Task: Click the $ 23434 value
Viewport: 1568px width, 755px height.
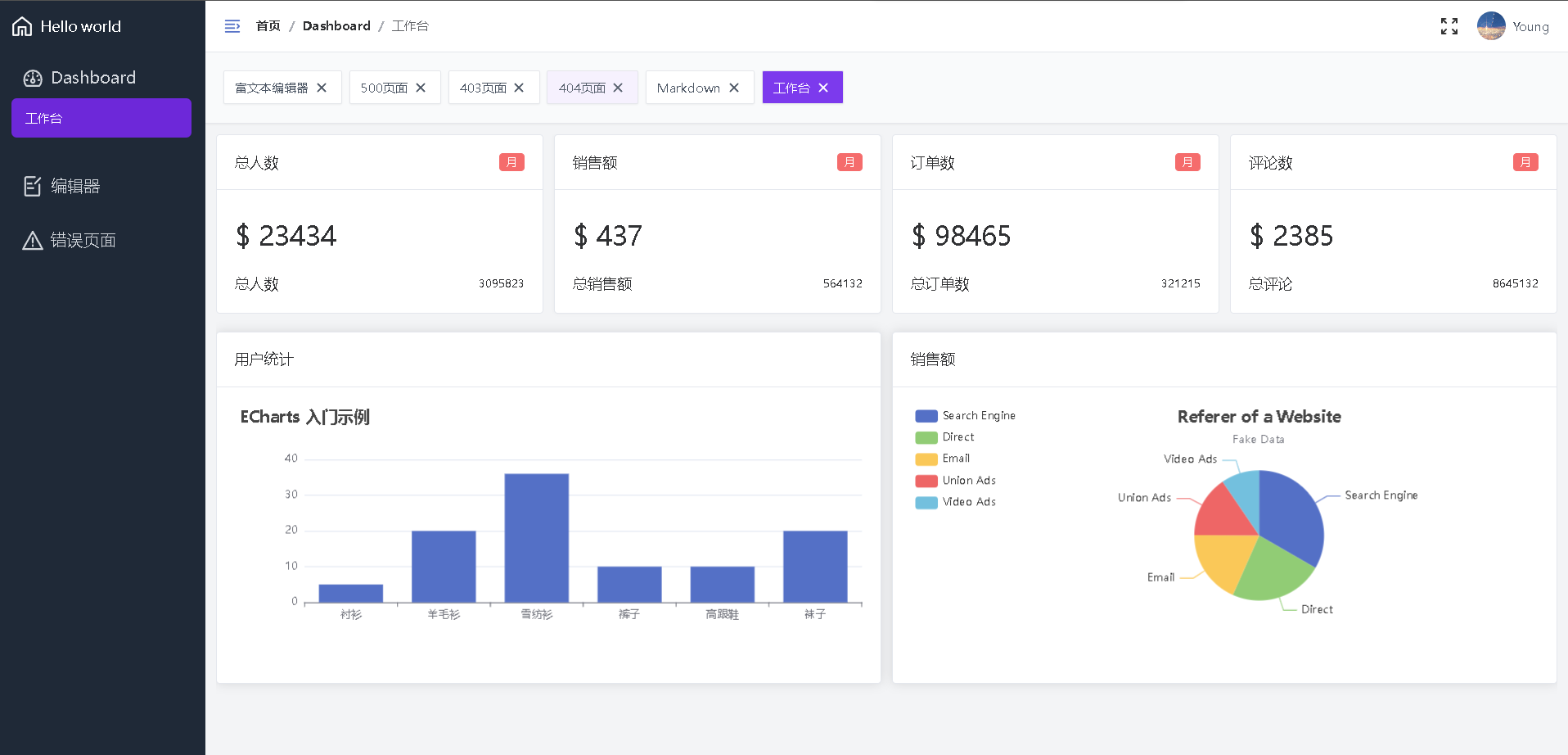Action: coord(286,236)
